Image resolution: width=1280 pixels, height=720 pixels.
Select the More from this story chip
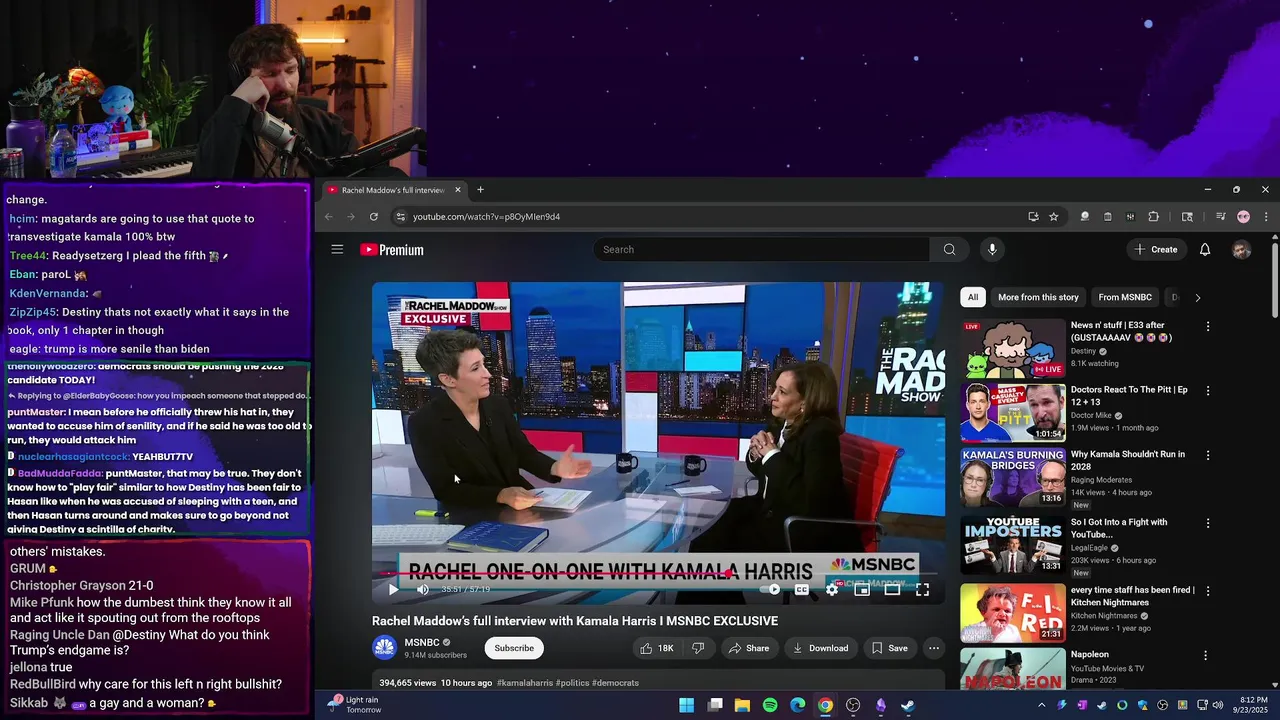pos(1038,297)
